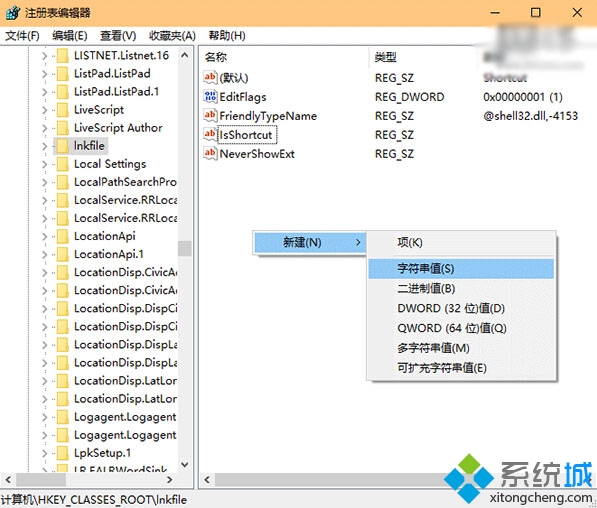Select the NeverShowExt value name
The image size is (597, 508).
pyautogui.click(x=257, y=154)
